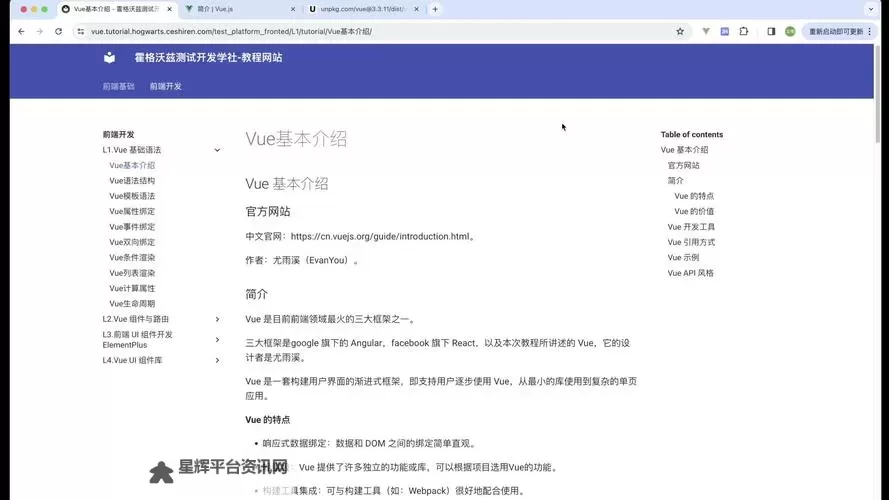Close the 简介 | Vue.js tab
Screen dimensions: 889x500
[293, 9]
